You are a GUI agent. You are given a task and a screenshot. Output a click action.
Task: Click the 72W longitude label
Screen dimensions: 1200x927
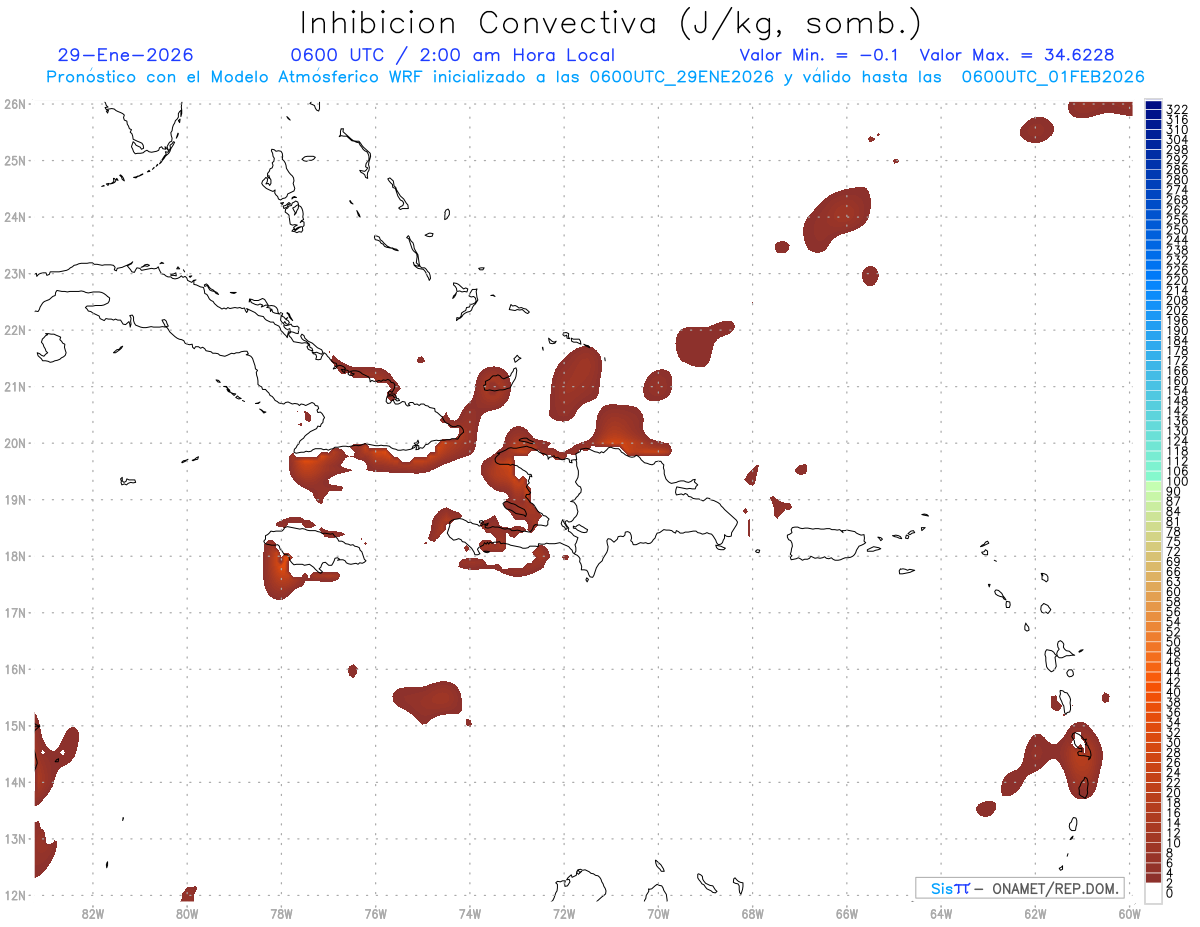(x=564, y=913)
